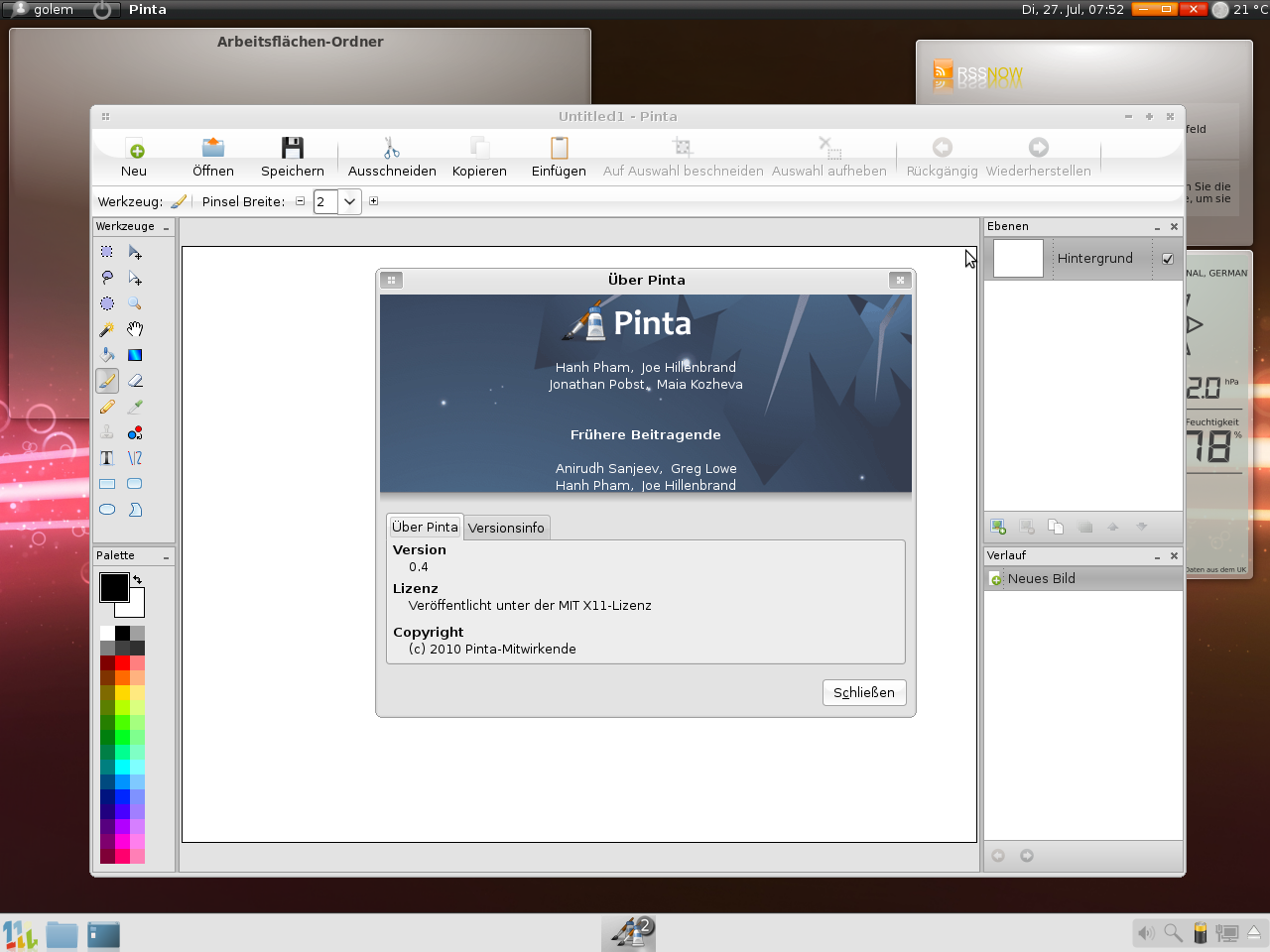Click the Duplicate Layer icon

tap(1056, 527)
